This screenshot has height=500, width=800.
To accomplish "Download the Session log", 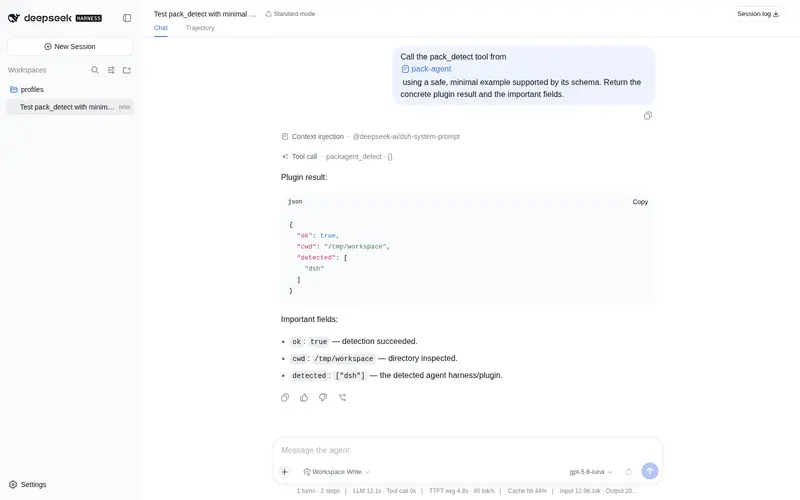I will tap(758, 14).
